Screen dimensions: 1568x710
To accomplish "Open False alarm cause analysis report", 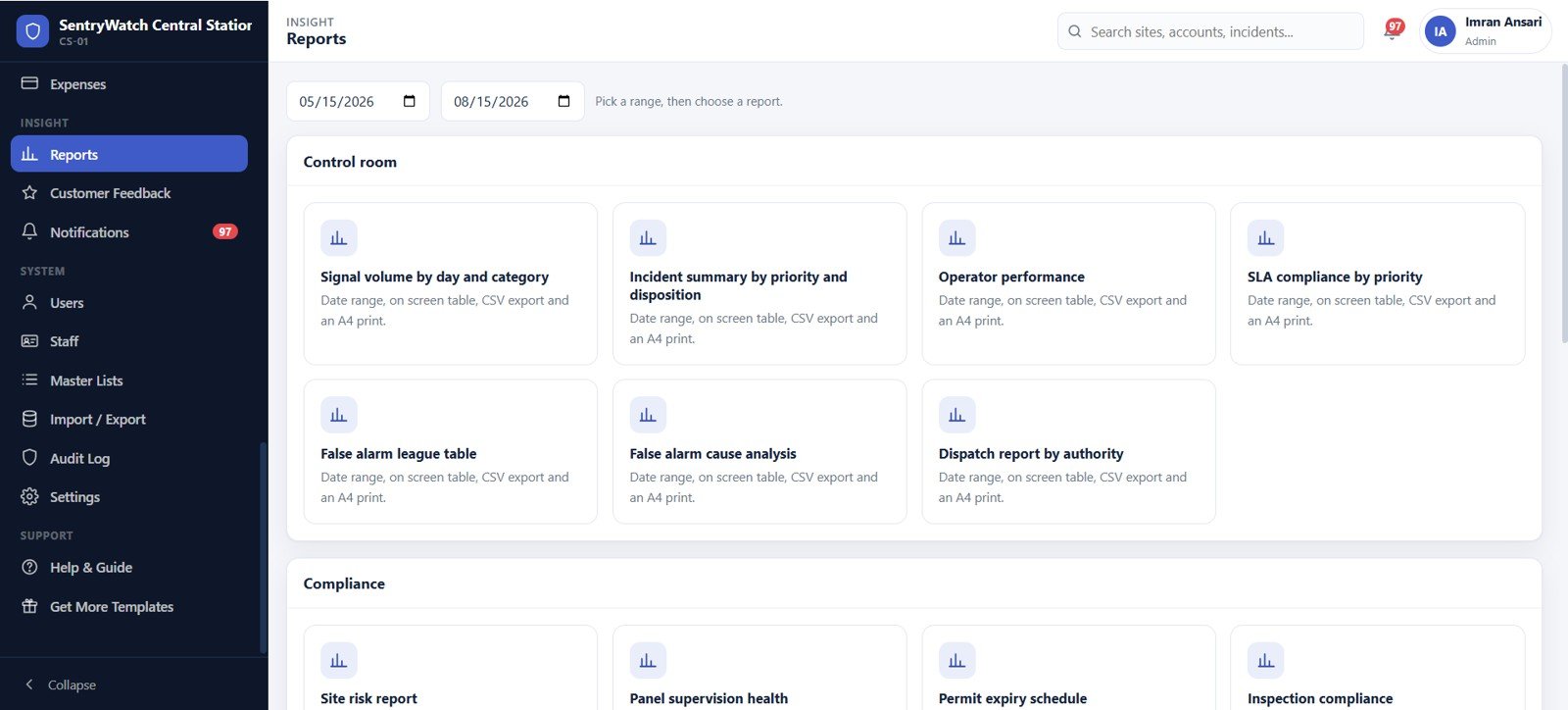I will 759,451.
